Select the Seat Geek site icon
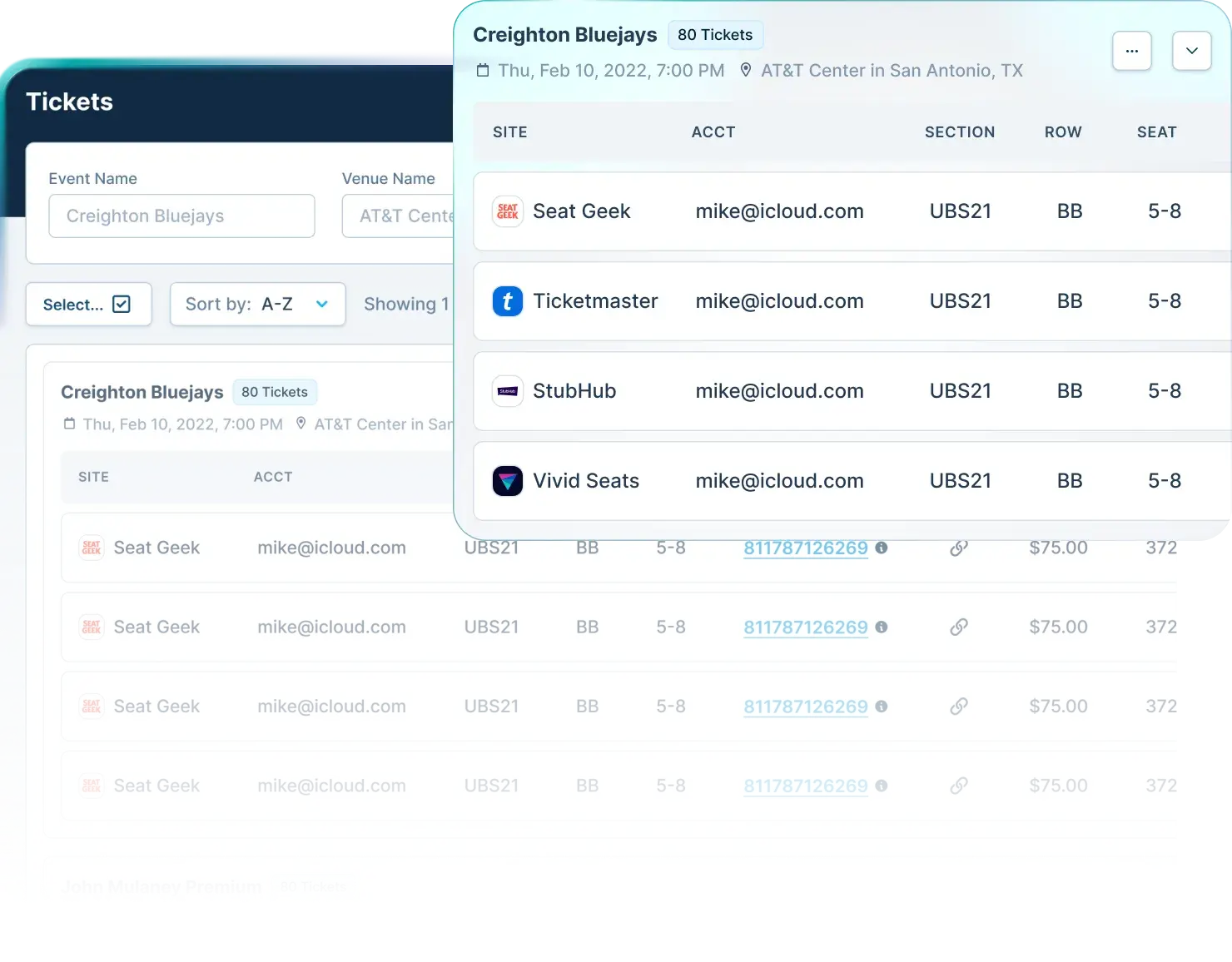Image resolution: width=1232 pixels, height=962 pixels. coord(507,211)
